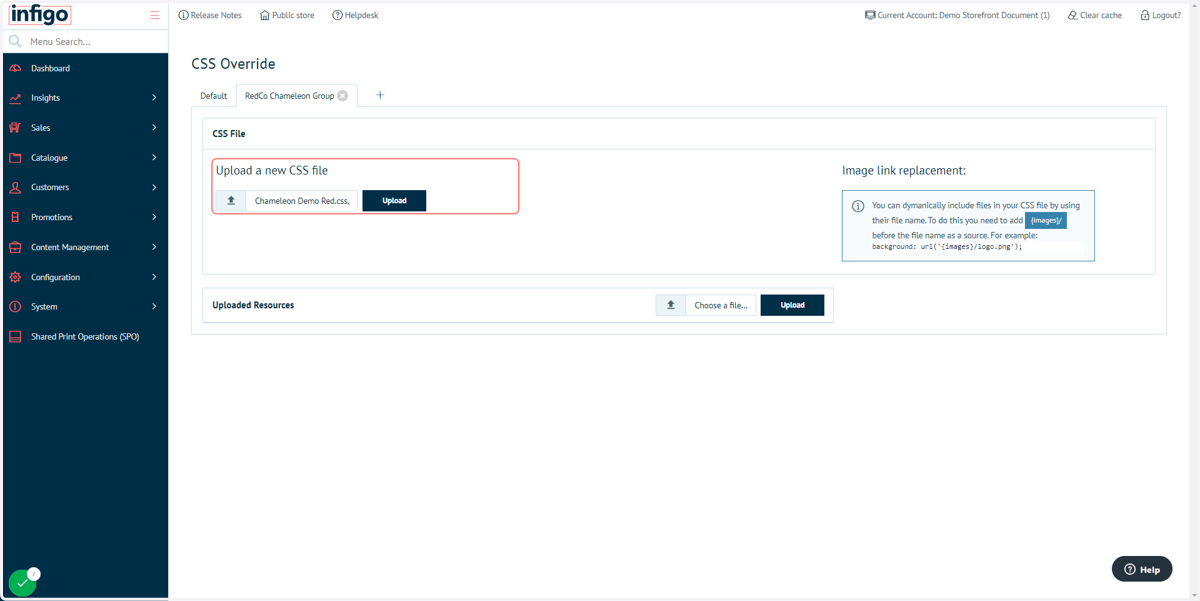Screen dimensions: 1200x601
Task: Click the Upload a new CSS file heading
Action: [x=272, y=171]
